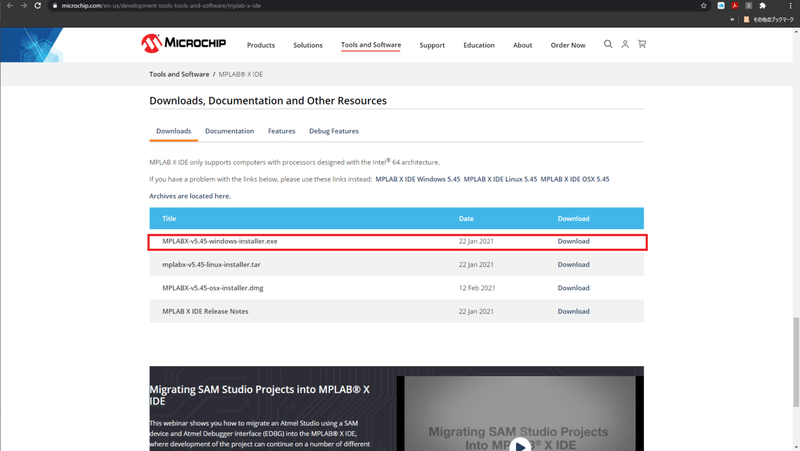The width and height of the screenshot is (800, 451).
Task: Open the Tools and Software menu
Action: (371, 45)
